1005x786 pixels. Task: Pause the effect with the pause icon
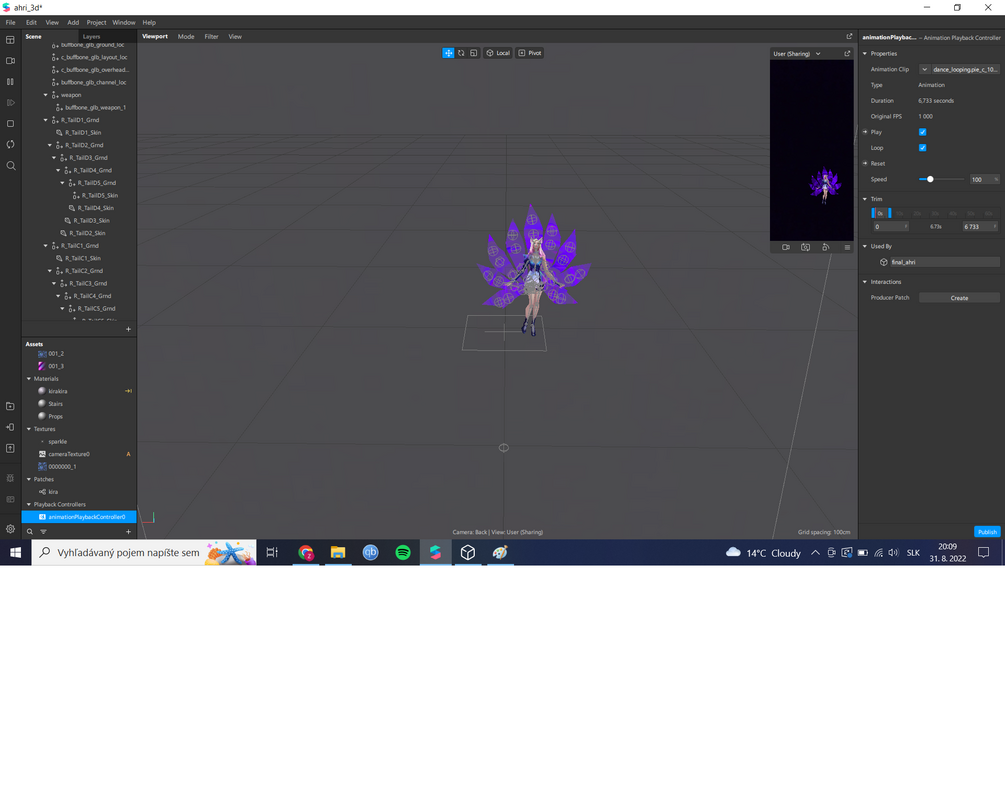pos(10,82)
